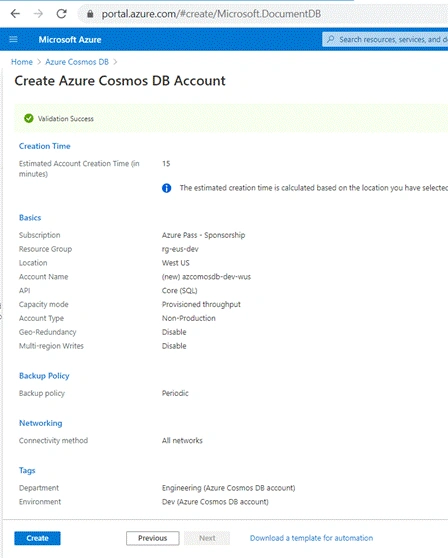Click the 'Capacity mode' label
The image size is (448, 558).
click(x=43, y=305)
